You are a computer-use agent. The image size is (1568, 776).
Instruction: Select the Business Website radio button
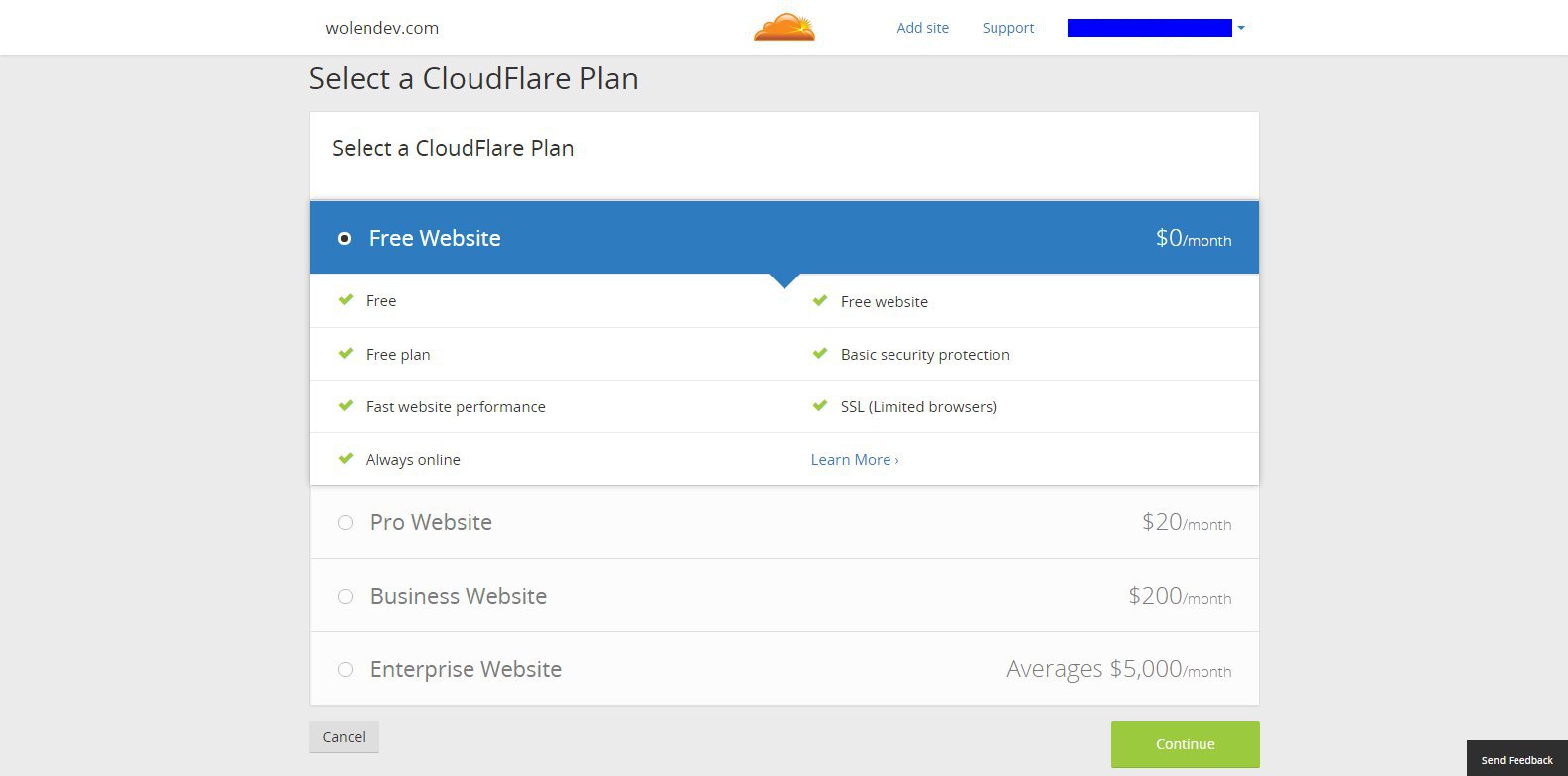point(345,596)
